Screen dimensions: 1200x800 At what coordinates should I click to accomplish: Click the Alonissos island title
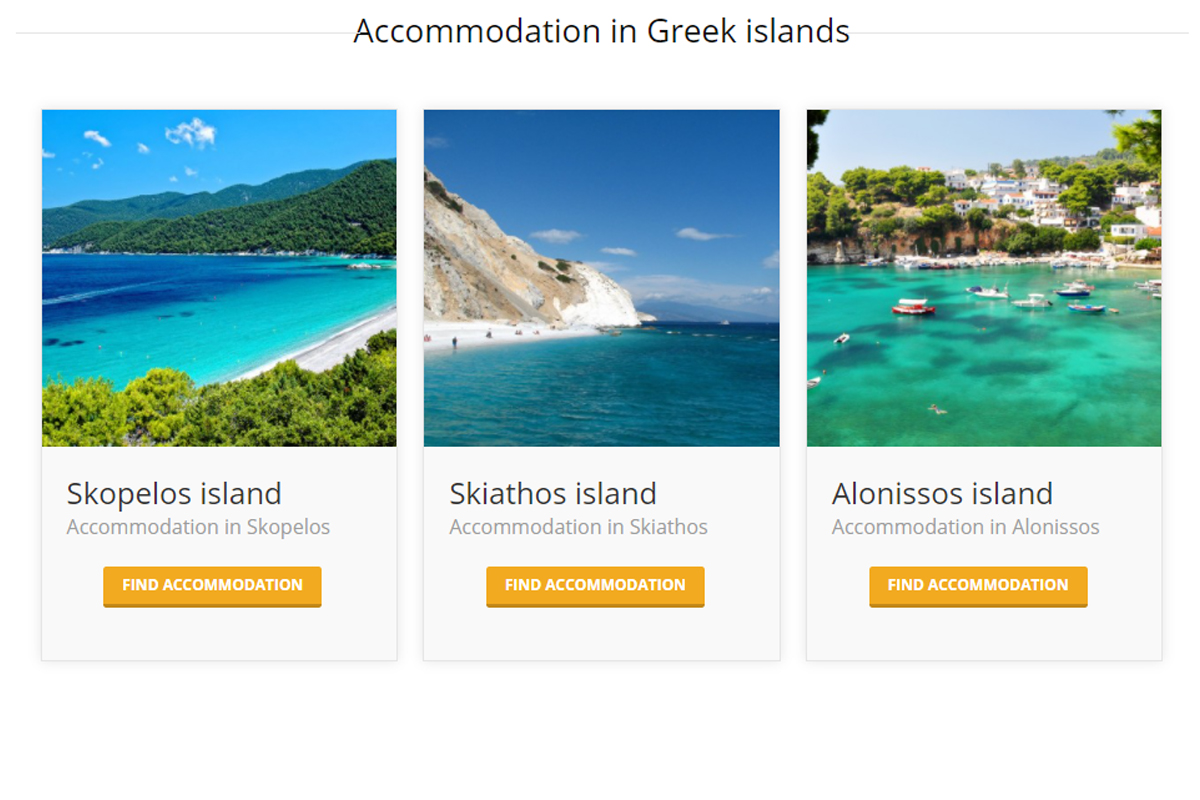(942, 493)
